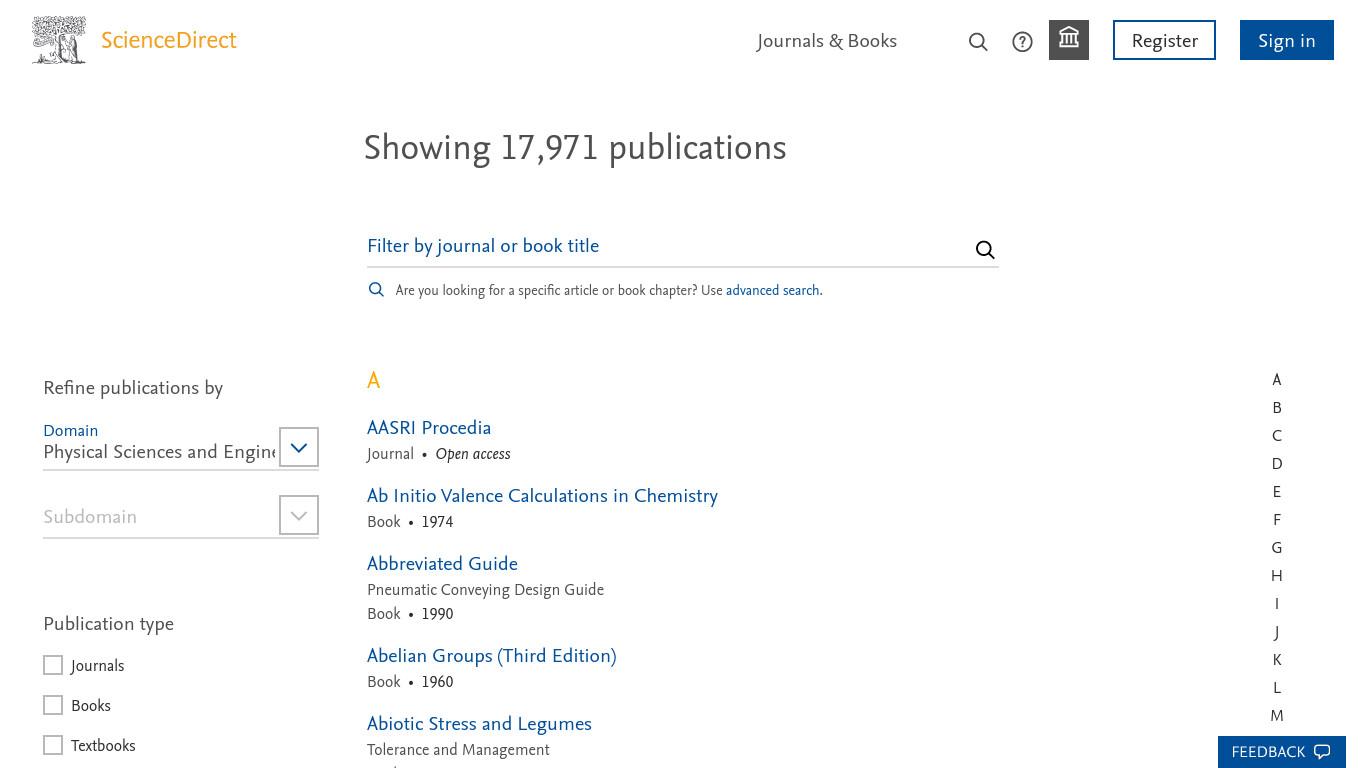Screen dimensions: 1366x768
Task: Click the magnifier icon beside advanced search hint
Action: pyautogui.click(x=376, y=290)
